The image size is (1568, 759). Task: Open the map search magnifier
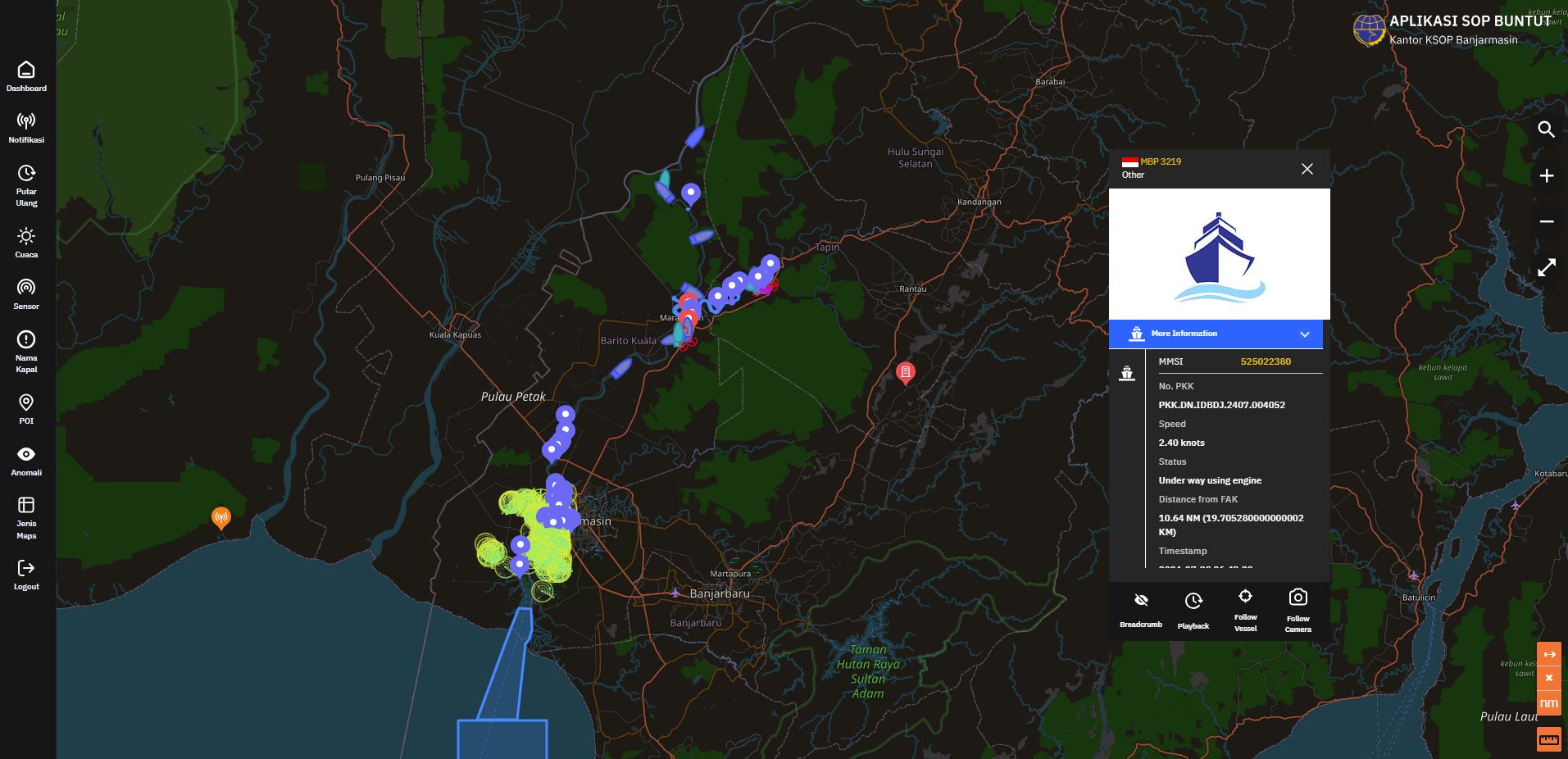1546,130
